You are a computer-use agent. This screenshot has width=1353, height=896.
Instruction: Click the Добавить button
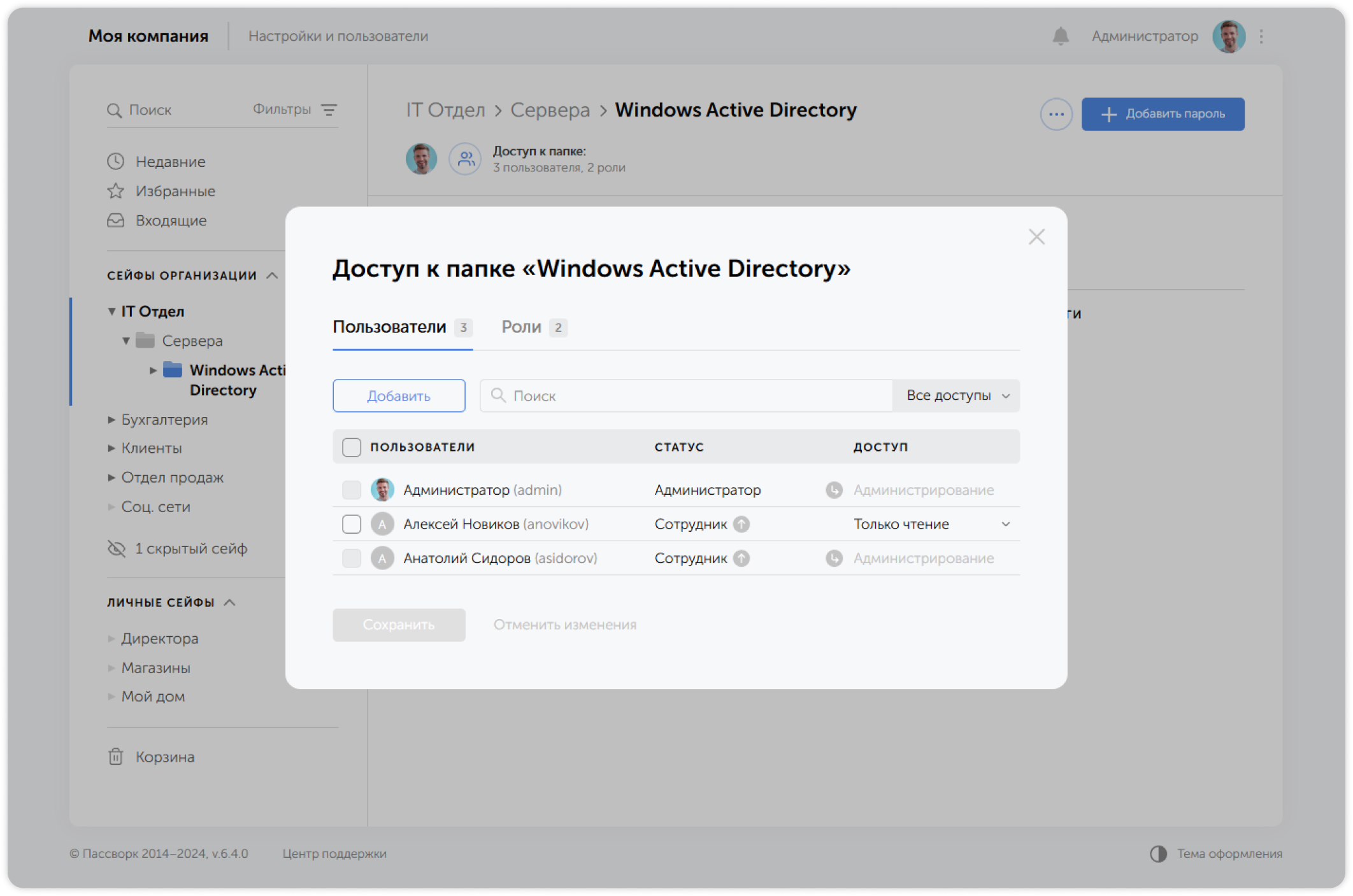click(x=399, y=396)
